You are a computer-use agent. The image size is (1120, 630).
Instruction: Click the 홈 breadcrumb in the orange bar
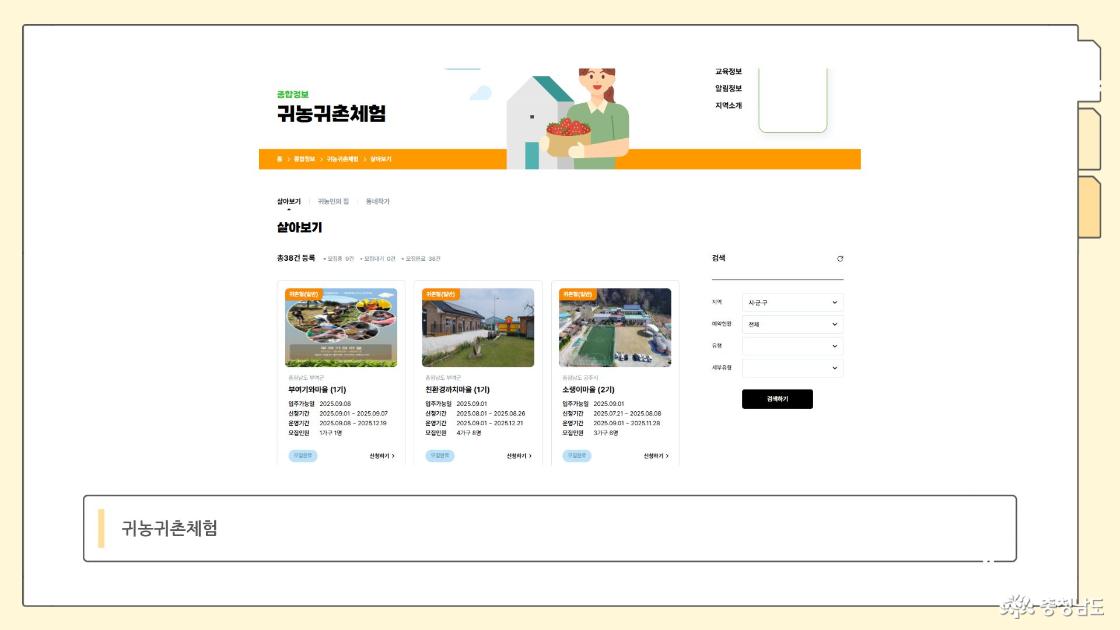(279, 159)
